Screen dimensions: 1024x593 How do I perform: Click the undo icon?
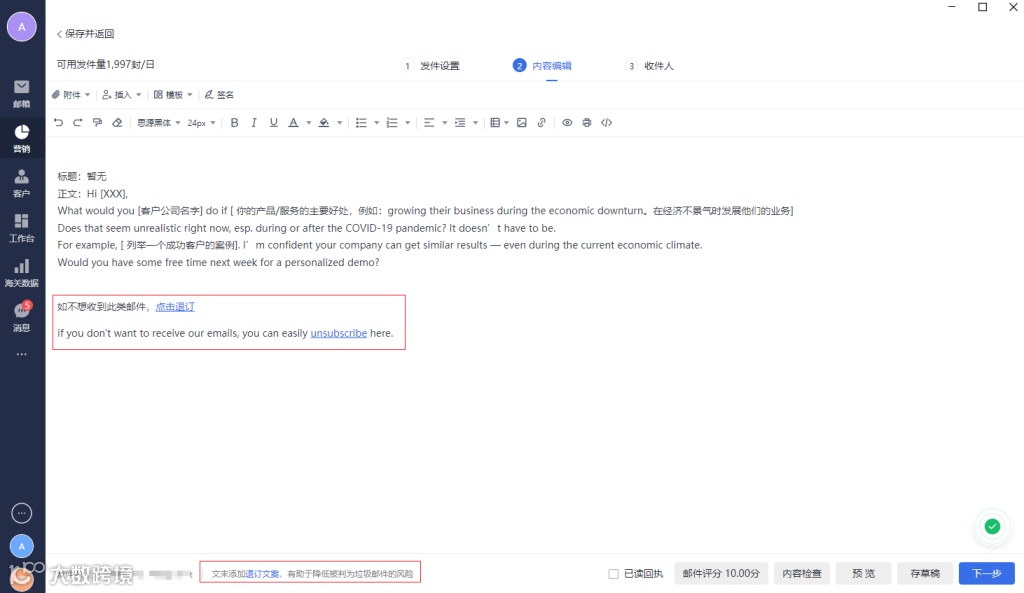point(58,123)
